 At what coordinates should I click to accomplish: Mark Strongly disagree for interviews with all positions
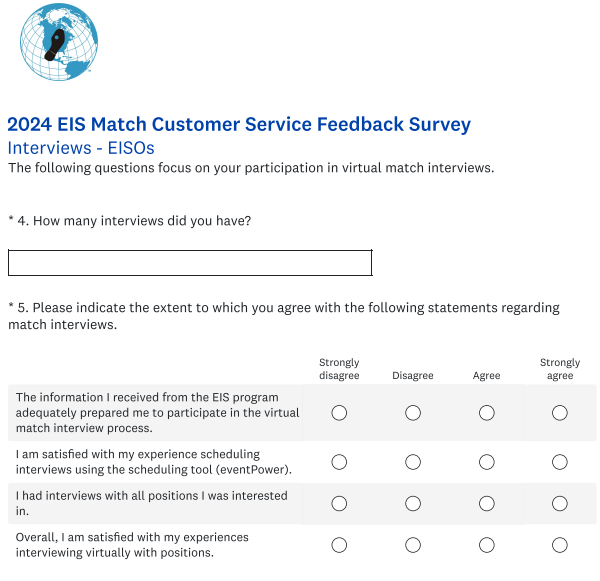(339, 503)
